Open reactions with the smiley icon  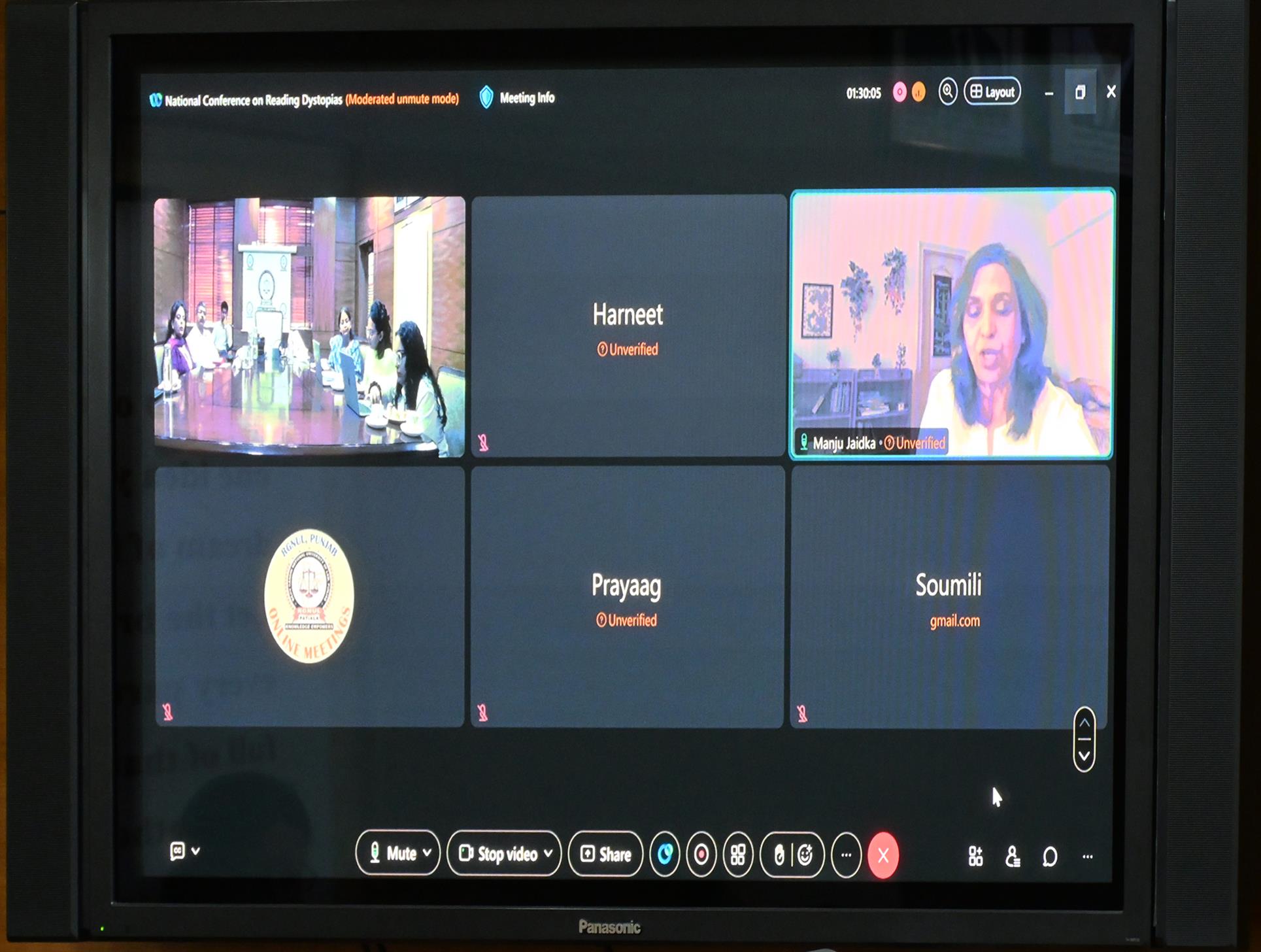click(805, 855)
